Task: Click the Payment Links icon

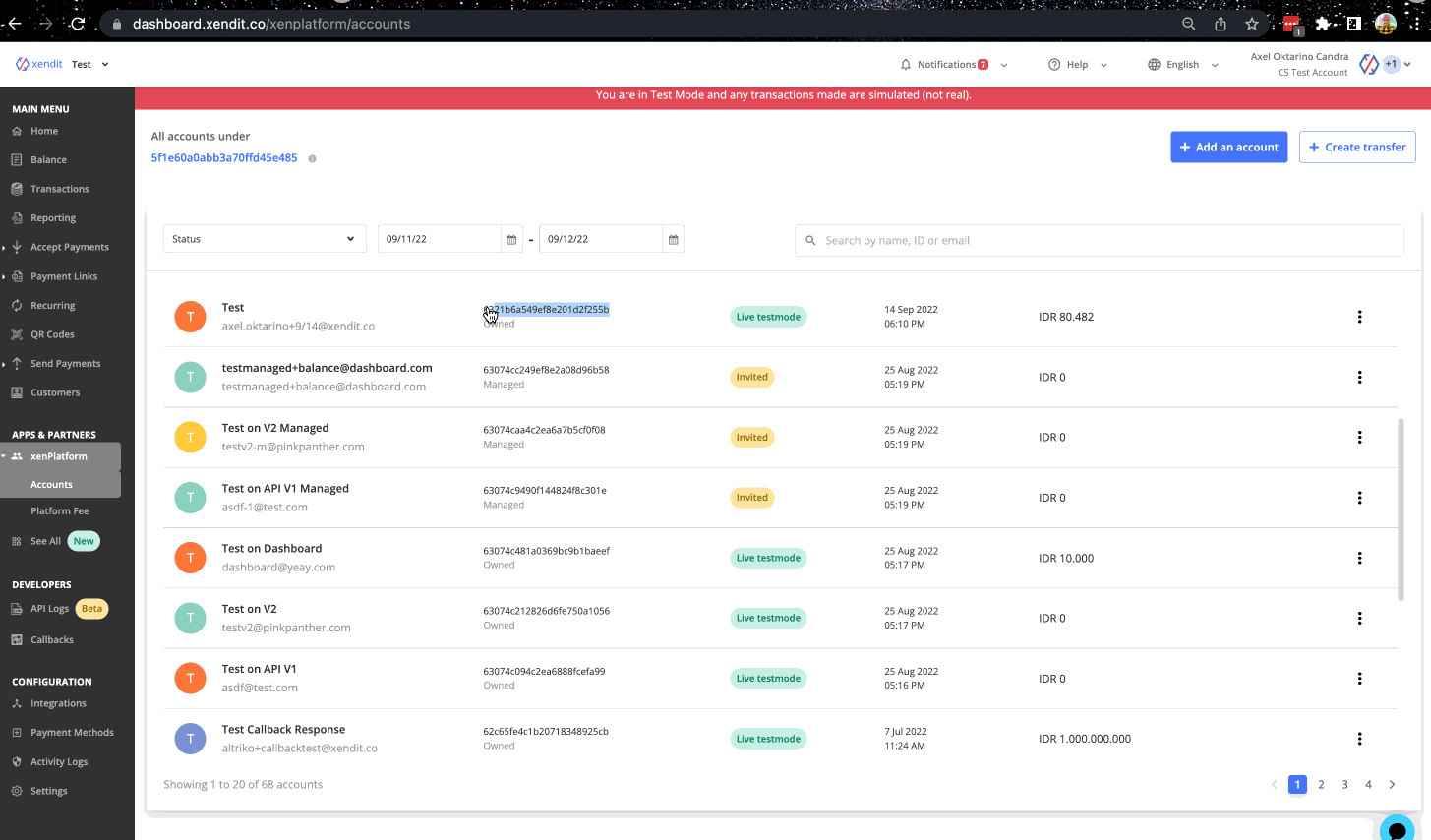Action: tap(17, 276)
